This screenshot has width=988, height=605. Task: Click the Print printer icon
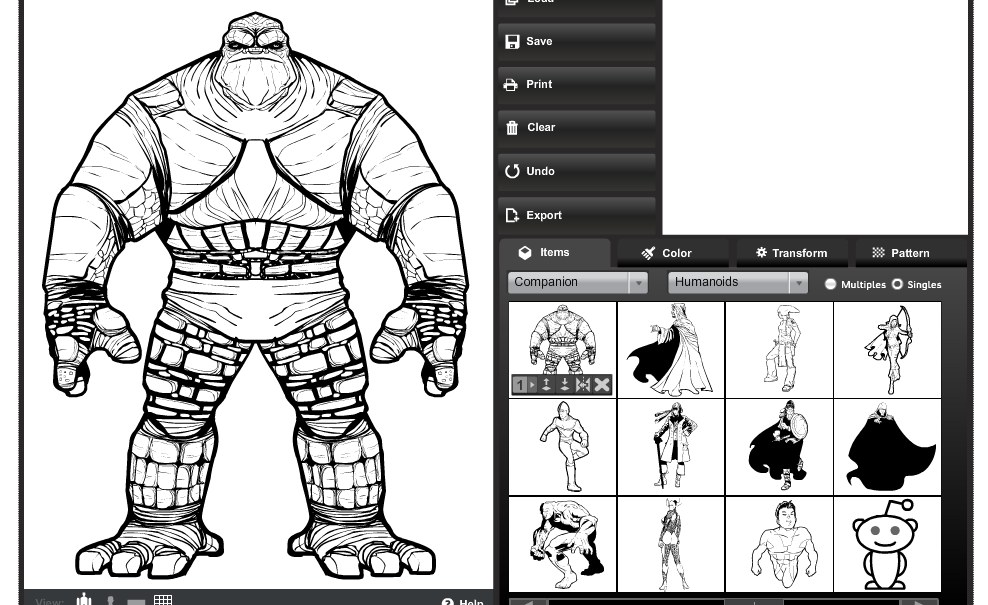[x=510, y=84]
